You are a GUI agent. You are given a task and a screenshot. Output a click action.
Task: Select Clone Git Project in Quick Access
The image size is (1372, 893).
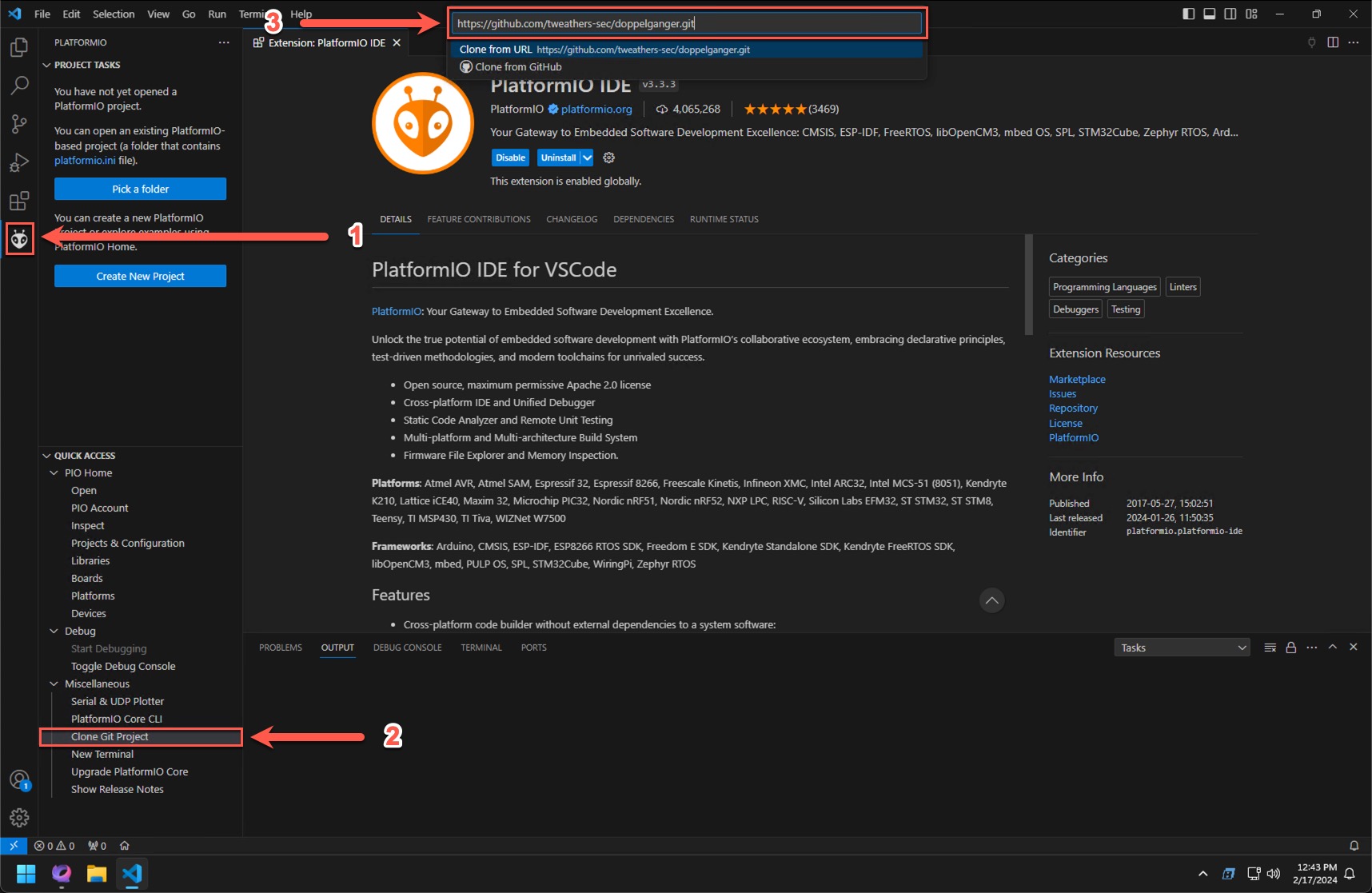coord(141,736)
